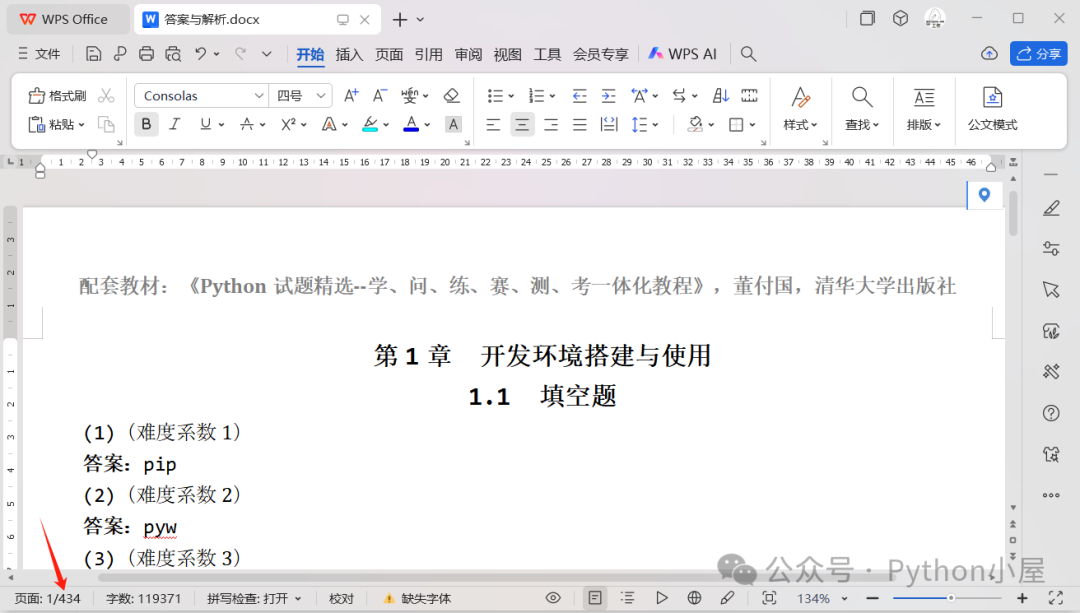This screenshot has height=613, width=1080.
Task: Click the cloud sync icon
Action: tap(989, 54)
